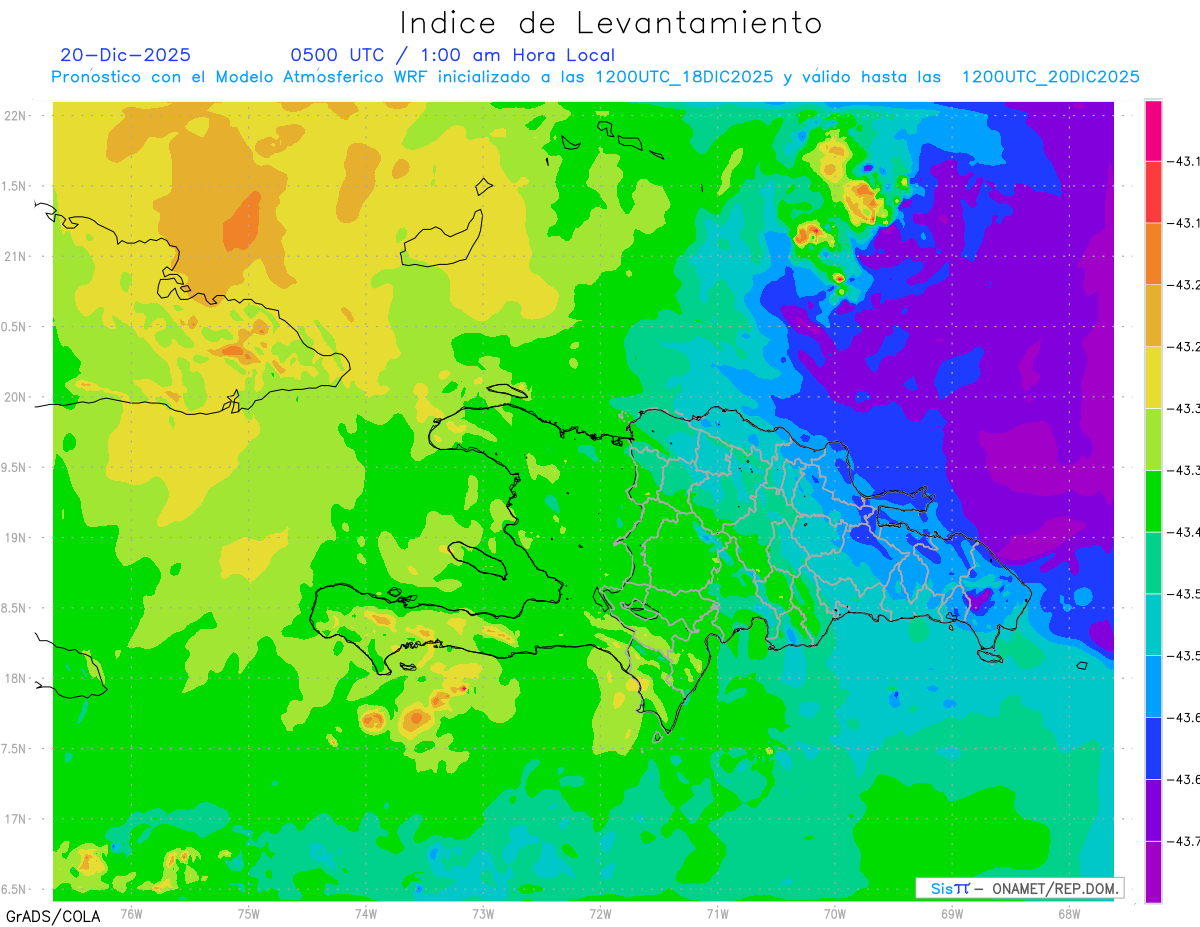This screenshot has width=1200, height=927.
Task: Click the '19N' latitude label
Action: [x=16, y=538]
